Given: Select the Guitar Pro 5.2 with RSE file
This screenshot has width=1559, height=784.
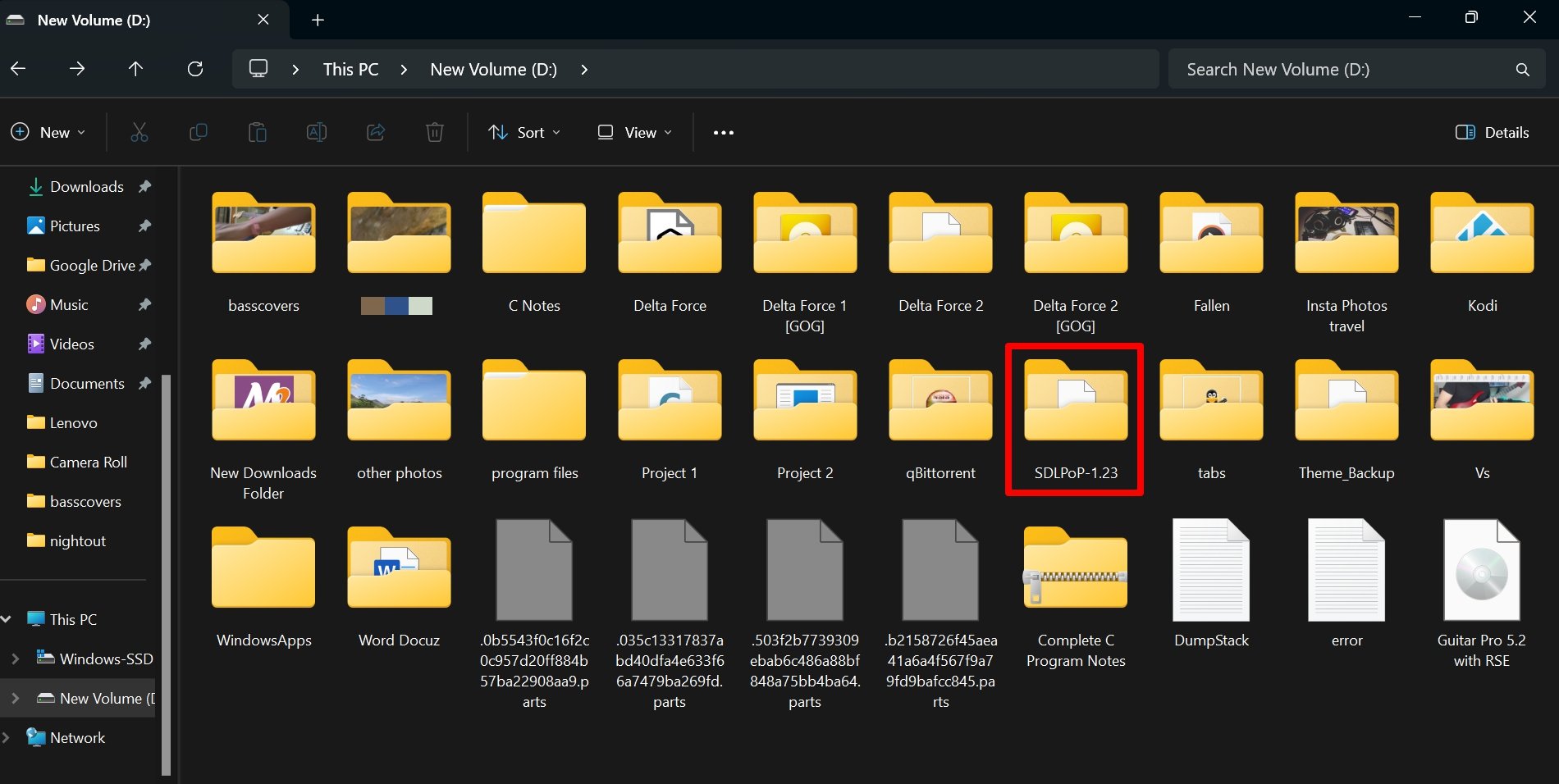Looking at the screenshot, I should point(1481,594).
